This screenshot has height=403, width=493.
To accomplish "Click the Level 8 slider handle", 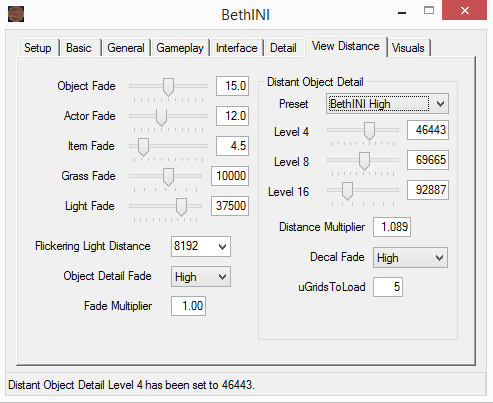I will click(364, 161).
